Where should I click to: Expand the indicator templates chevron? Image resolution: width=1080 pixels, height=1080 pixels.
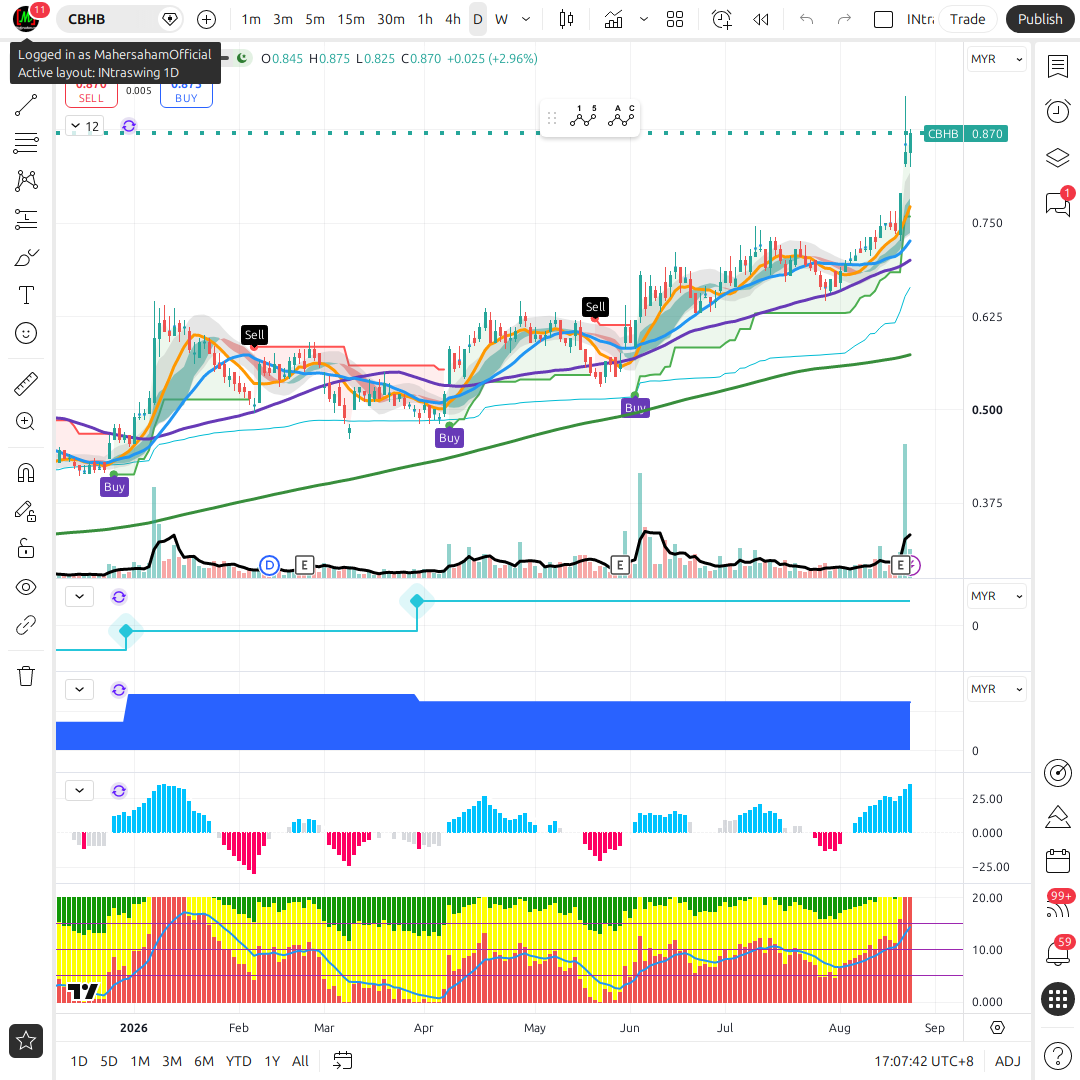pos(644,19)
